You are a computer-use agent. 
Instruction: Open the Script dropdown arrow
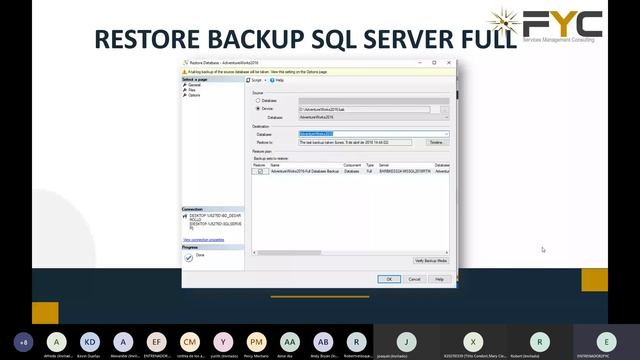click(x=265, y=80)
